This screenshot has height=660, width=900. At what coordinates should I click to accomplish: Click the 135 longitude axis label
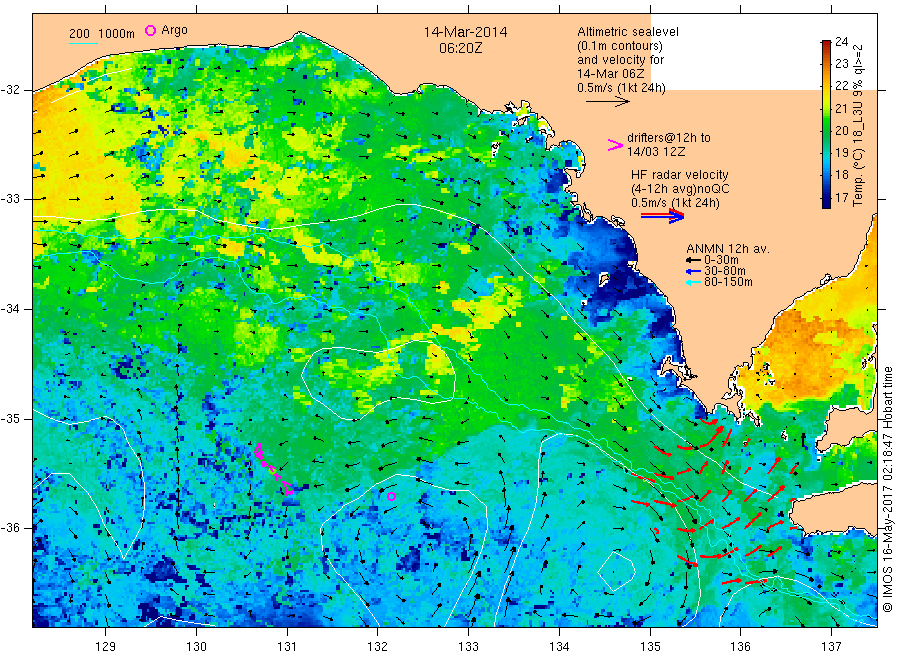pyautogui.click(x=650, y=647)
